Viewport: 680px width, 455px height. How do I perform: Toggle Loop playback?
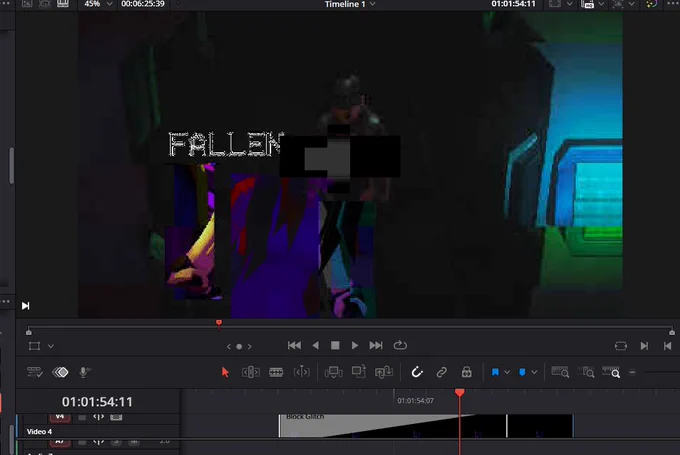tap(400, 345)
